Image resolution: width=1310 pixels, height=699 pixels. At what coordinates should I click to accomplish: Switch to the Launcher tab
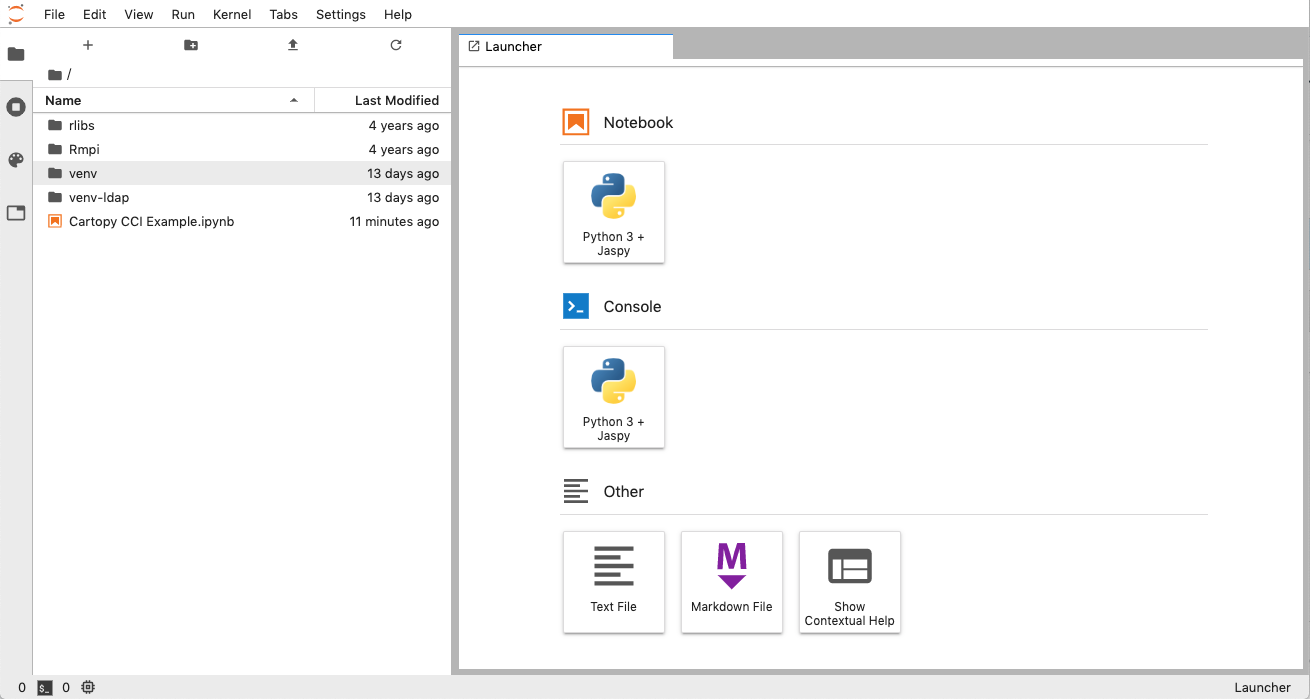[512, 46]
